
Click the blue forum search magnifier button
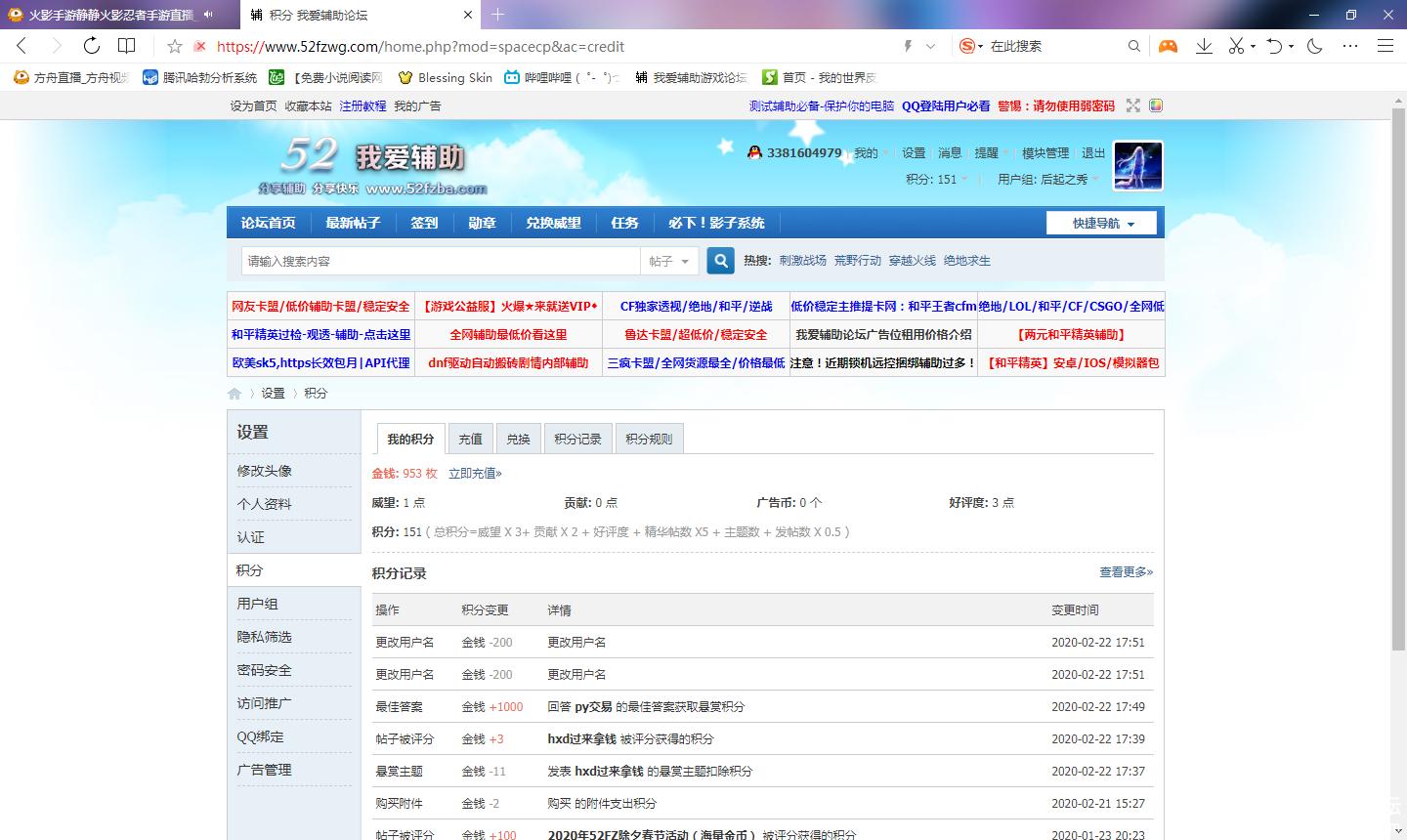click(720, 261)
